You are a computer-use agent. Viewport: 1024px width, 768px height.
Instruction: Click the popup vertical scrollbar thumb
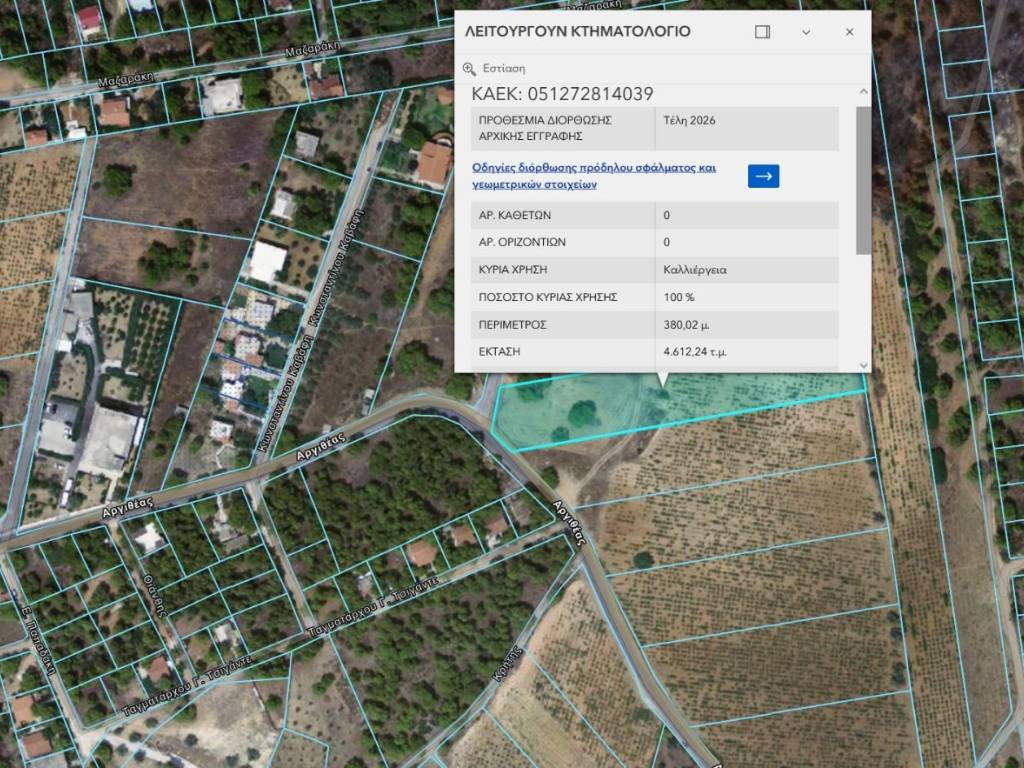pos(863,180)
